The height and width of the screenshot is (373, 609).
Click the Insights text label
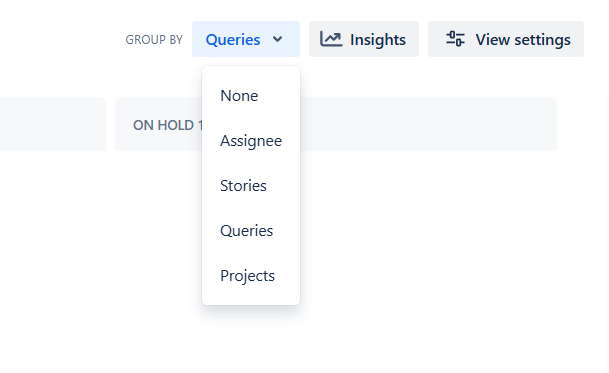[378, 40]
